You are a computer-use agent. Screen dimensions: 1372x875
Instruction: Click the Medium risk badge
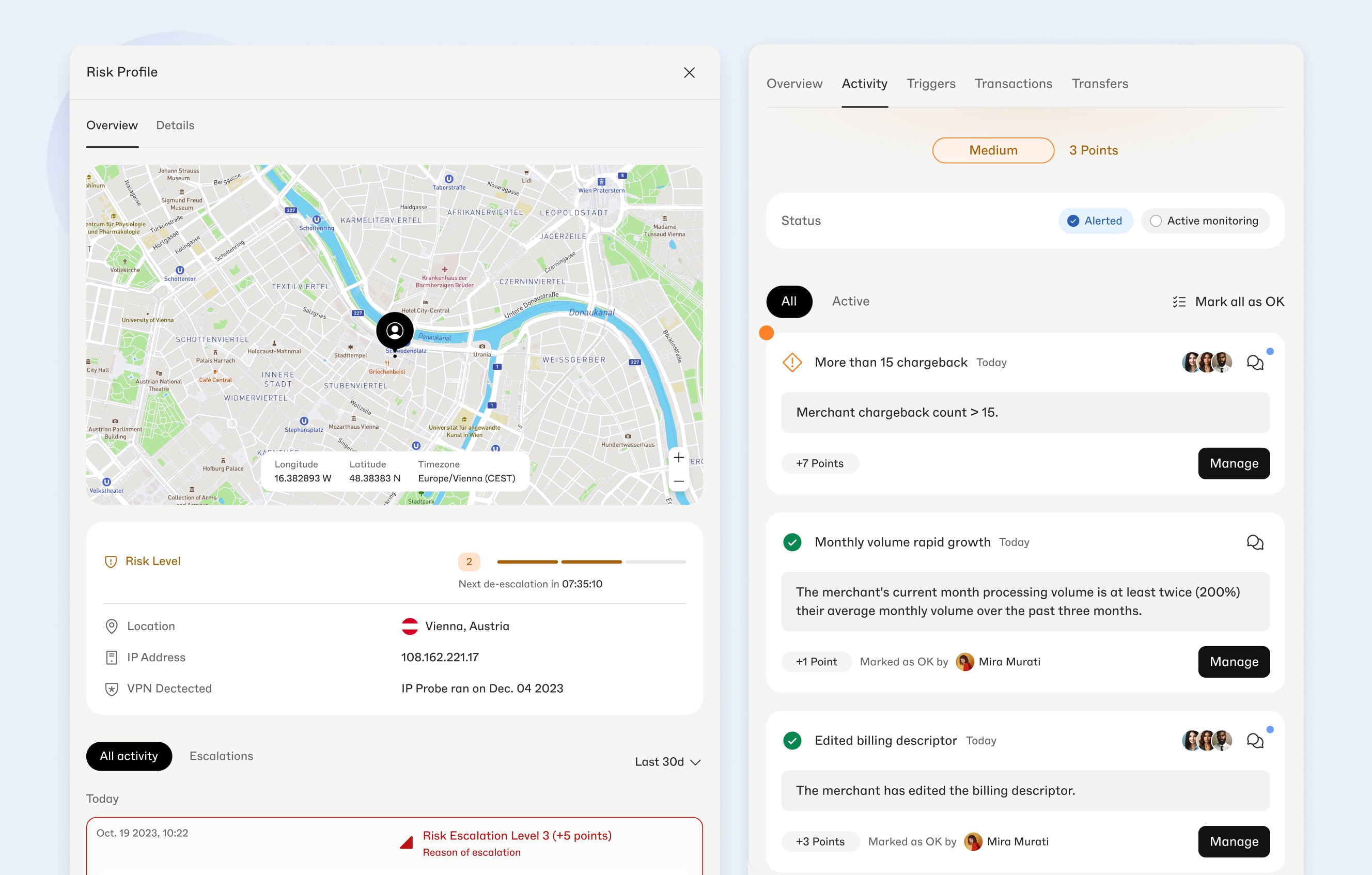click(993, 150)
